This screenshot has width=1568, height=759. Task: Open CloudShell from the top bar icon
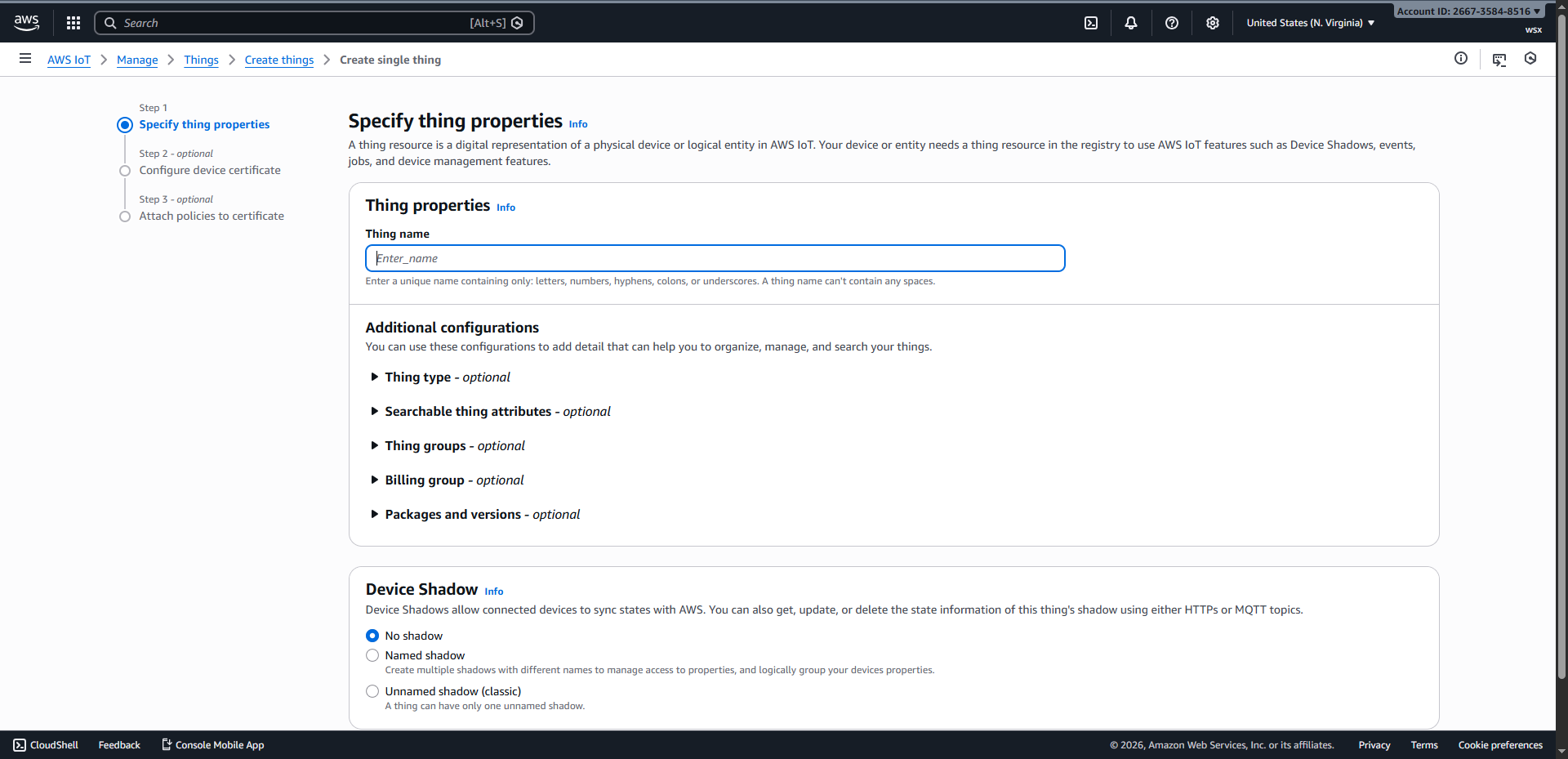point(1091,23)
